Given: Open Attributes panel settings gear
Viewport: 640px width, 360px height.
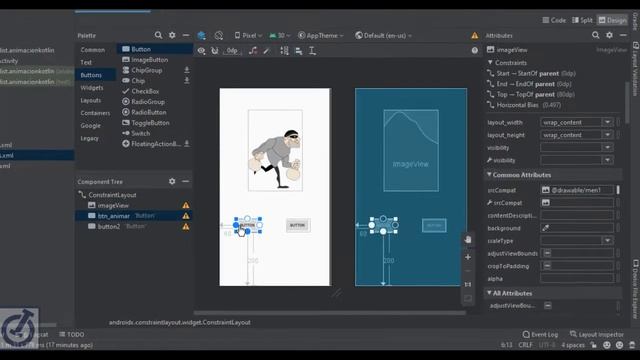Looking at the screenshot, I should [x=609, y=36].
